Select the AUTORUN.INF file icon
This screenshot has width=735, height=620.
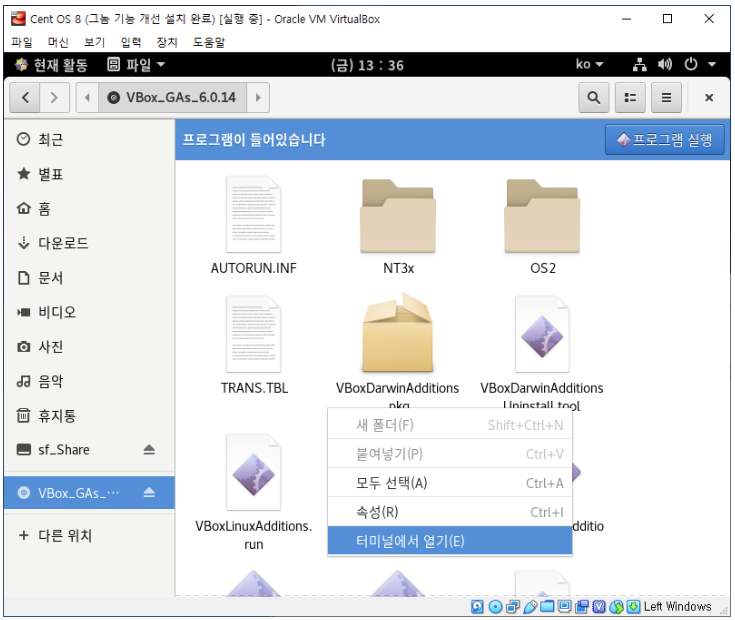(254, 214)
